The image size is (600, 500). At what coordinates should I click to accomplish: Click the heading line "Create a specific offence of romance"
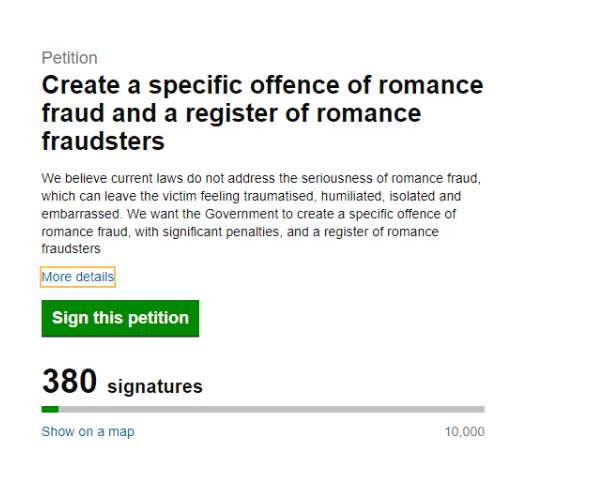tap(262, 85)
